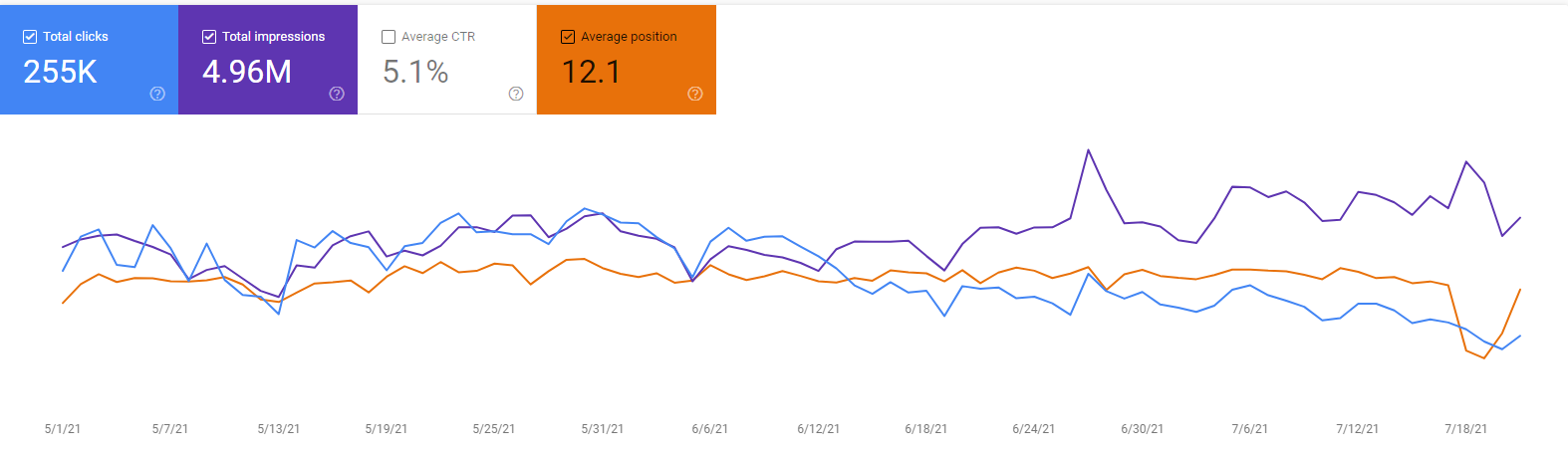
Task: Select the 12.1 average position value
Action: click(591, 72)
